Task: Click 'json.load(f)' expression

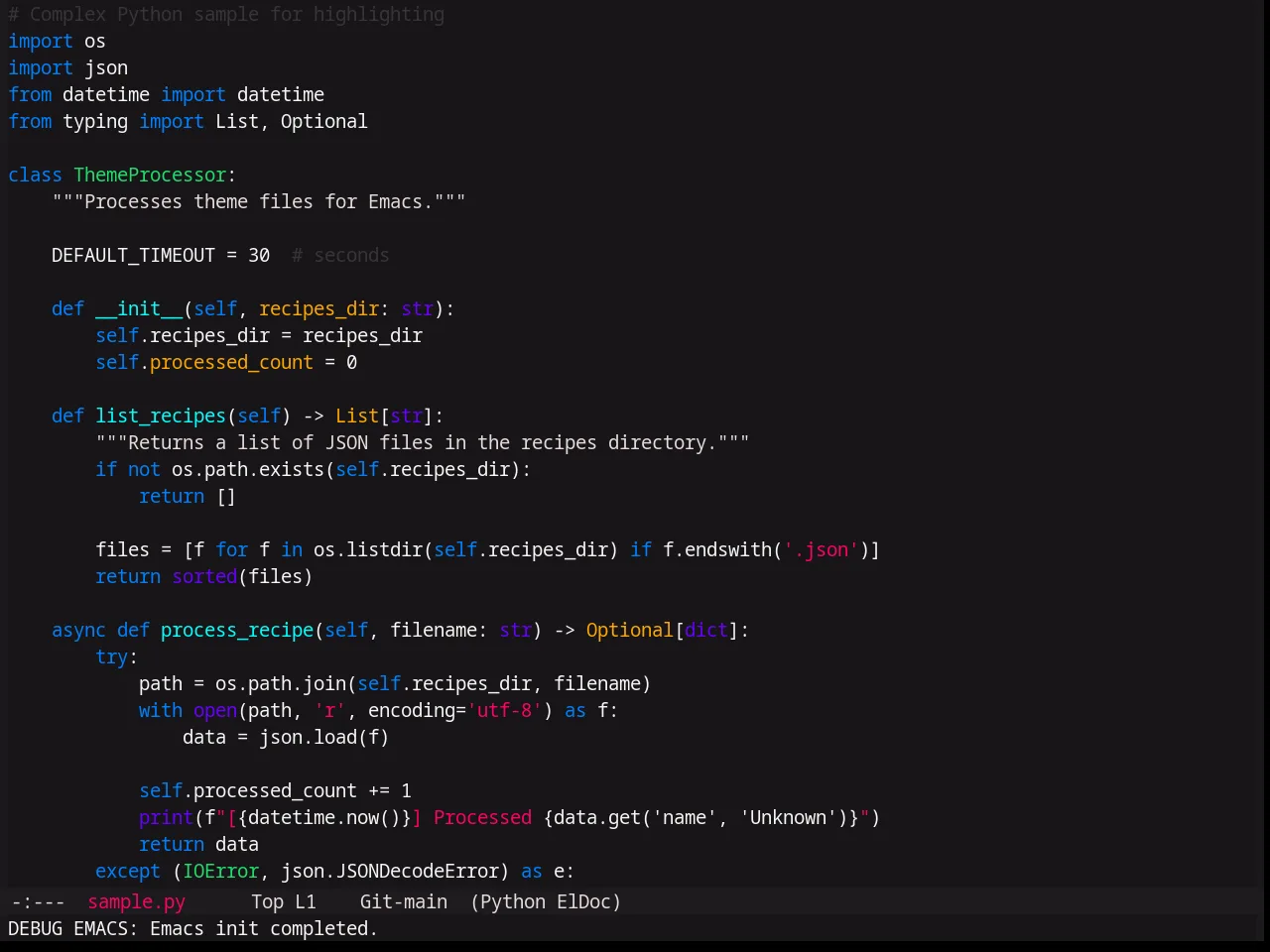Action: point(324,737)
